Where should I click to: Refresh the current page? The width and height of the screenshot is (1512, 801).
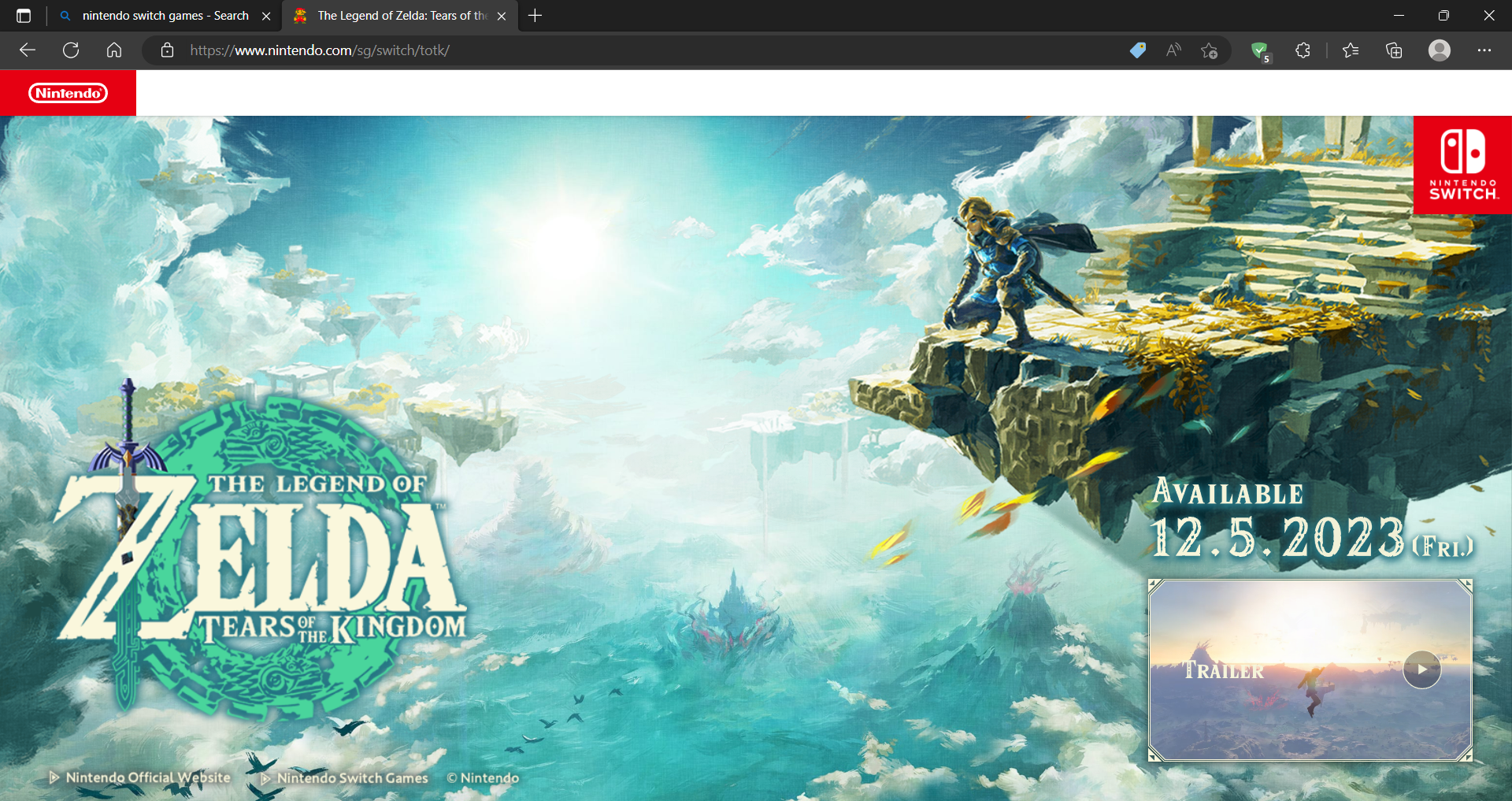pos(71,50)
